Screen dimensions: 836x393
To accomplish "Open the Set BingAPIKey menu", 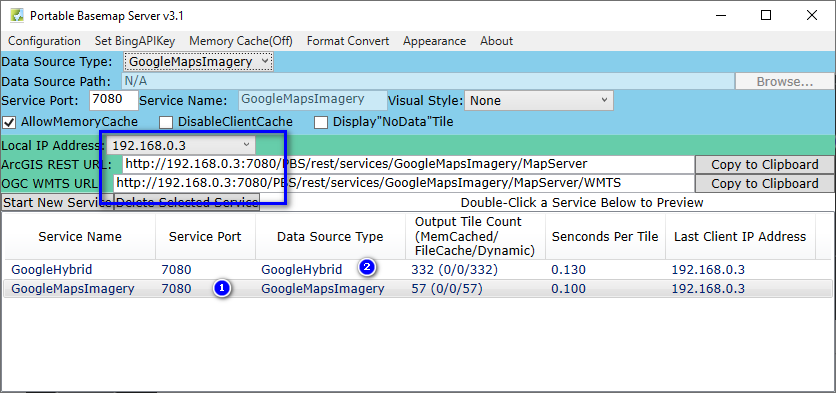I will tap(135, 41).
